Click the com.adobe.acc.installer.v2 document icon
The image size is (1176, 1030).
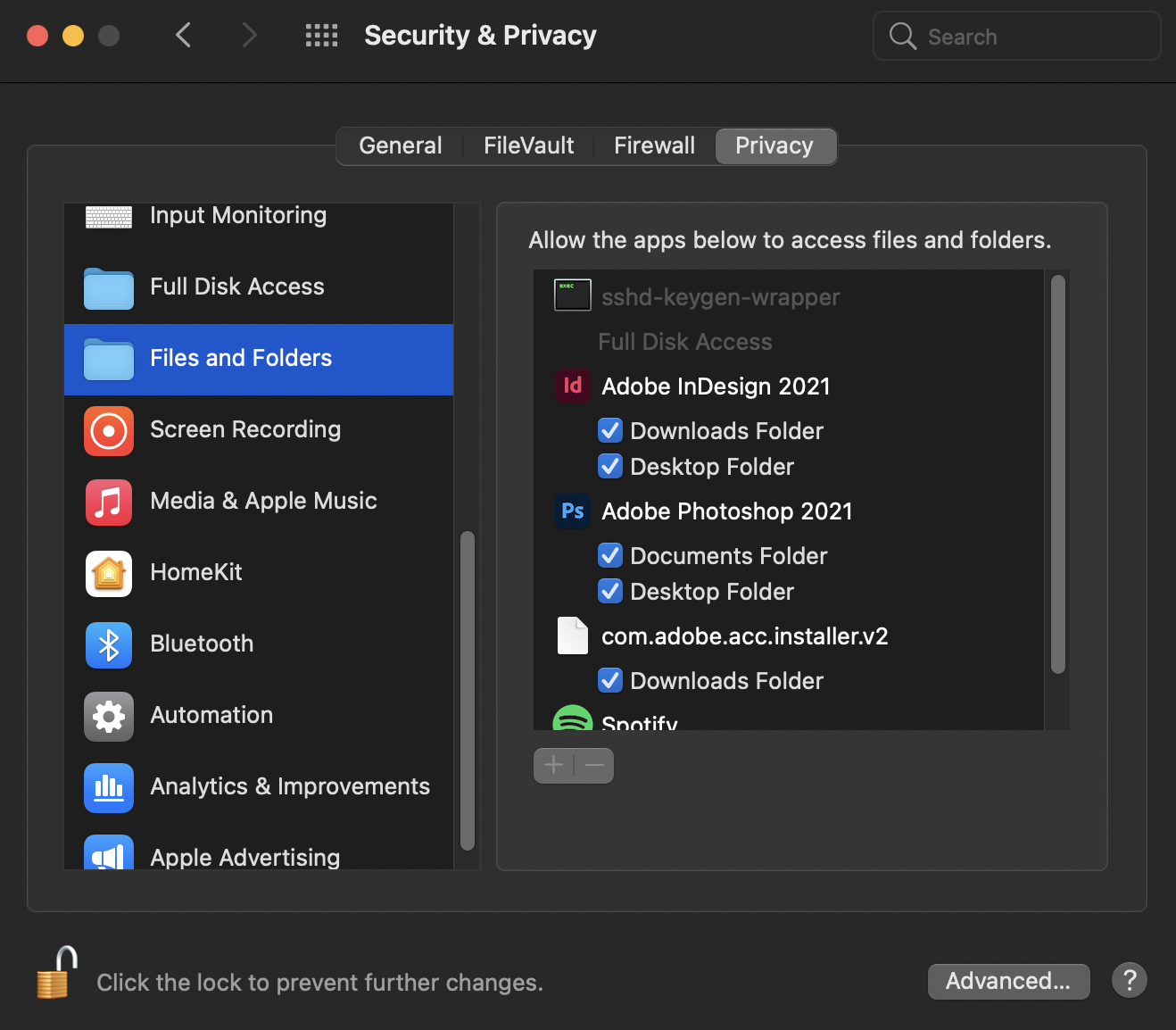coord(573,635)
